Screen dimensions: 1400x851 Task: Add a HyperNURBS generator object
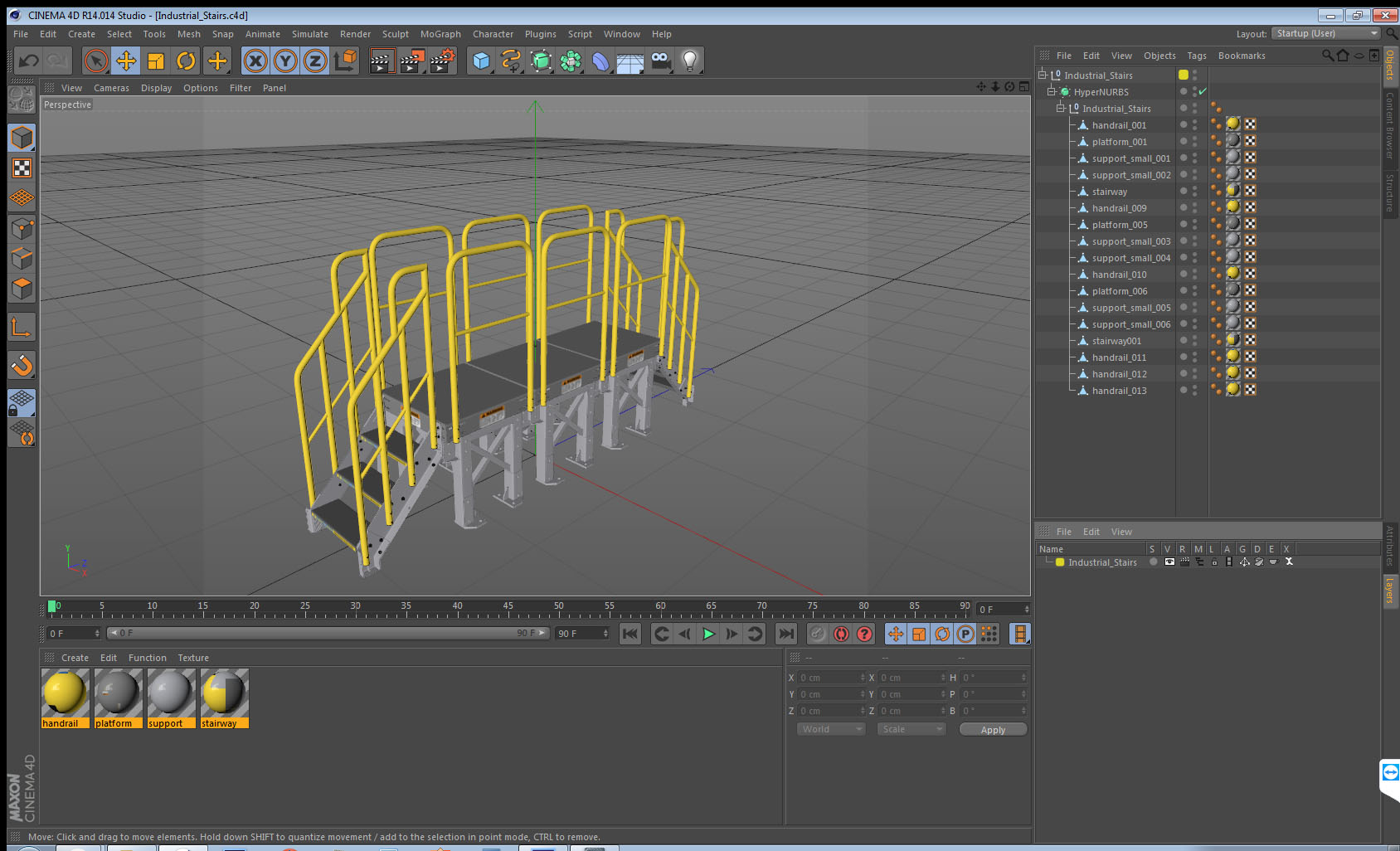pos(541,61)
